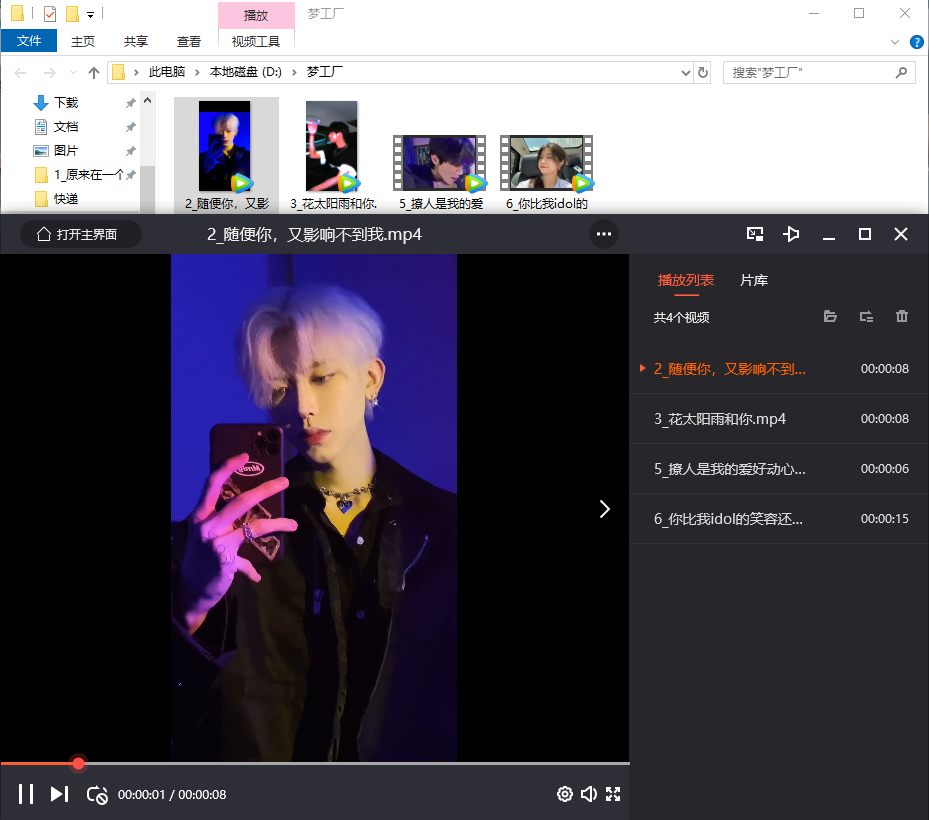Viewport: 929px width, 820px height.
Task: Click the properties checkmark quick-access icon
Action: (x=50, y=14)
